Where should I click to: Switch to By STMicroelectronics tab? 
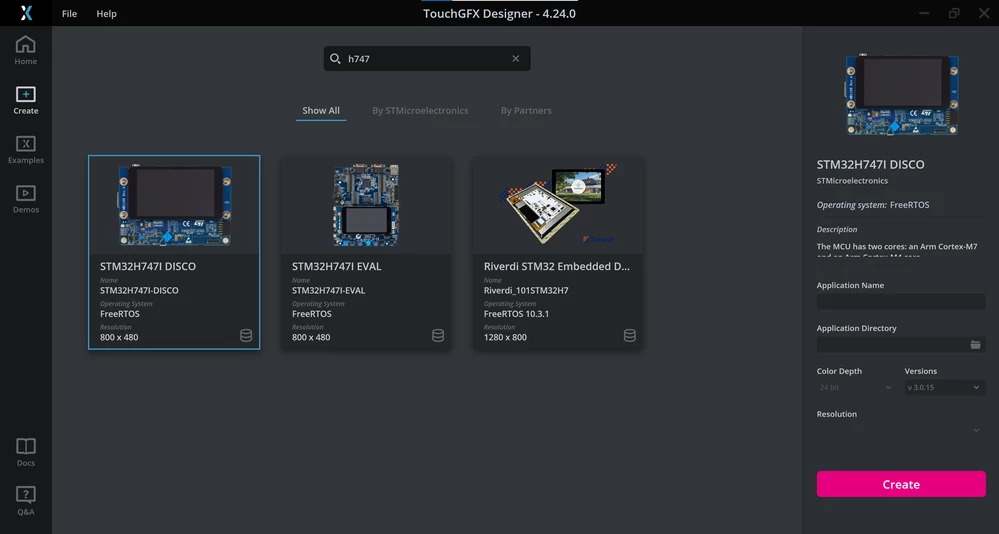420,111
